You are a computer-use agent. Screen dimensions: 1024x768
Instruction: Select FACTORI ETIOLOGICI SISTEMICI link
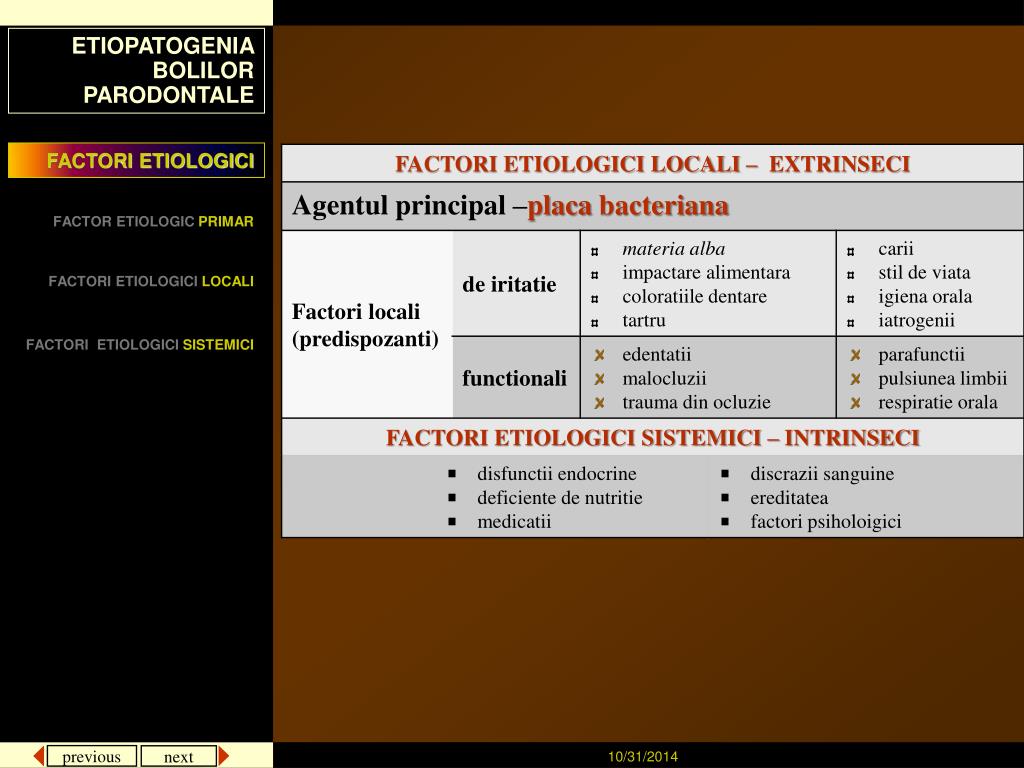pyautogui.click(x=140, y=345)
